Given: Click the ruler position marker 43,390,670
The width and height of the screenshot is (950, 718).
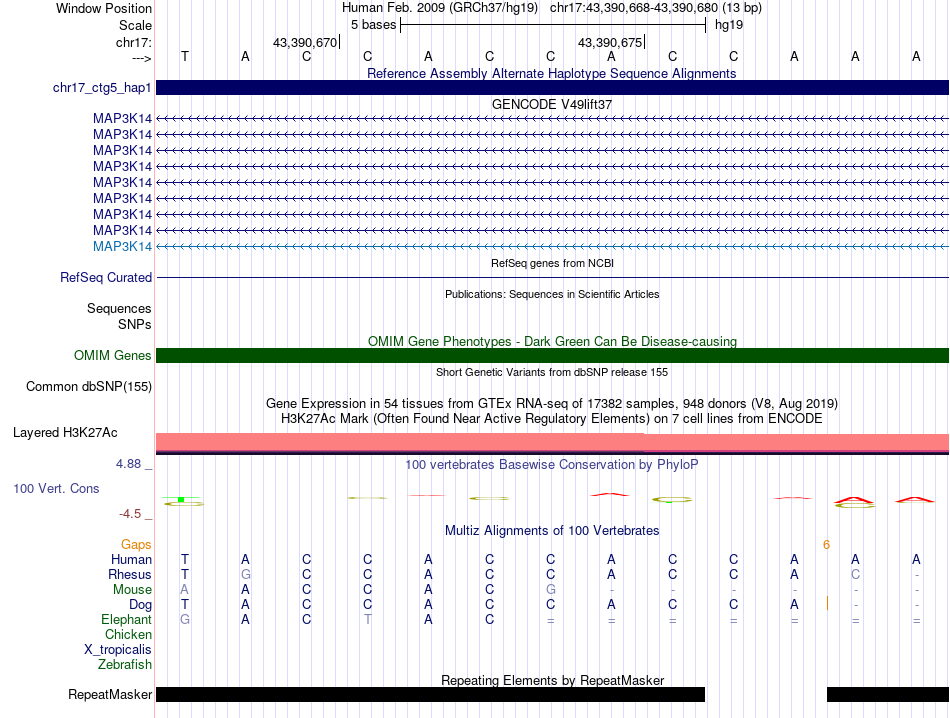Looking at the screenshot, I should pos(305,42).
